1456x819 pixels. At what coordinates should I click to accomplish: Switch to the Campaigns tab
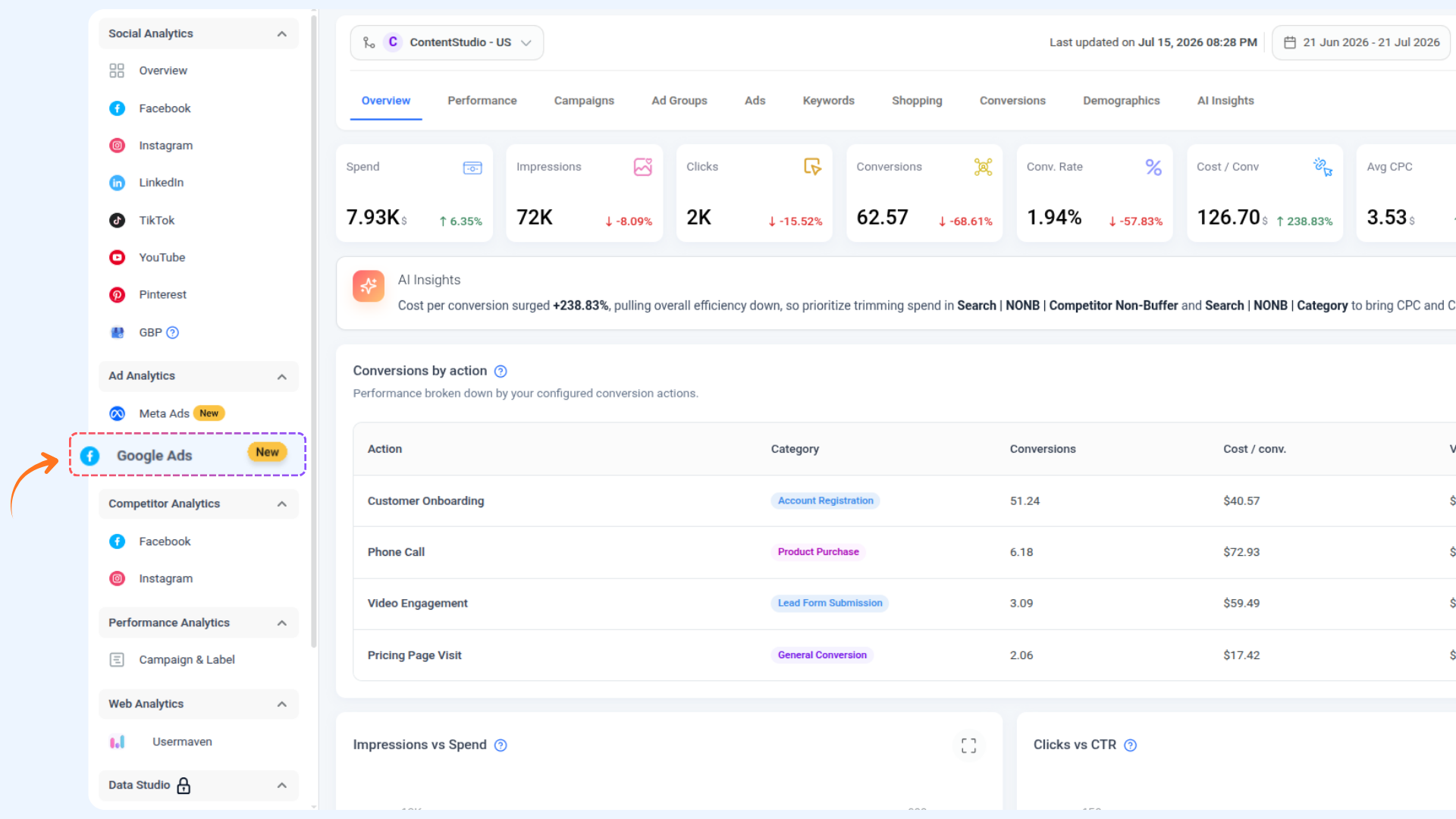[x=584, y=101]
